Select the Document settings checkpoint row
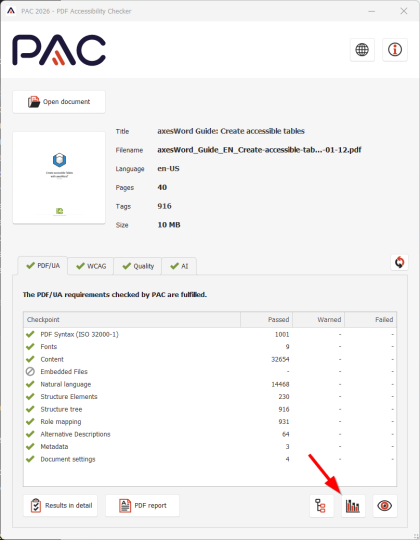420x540 pixels. 210,459
